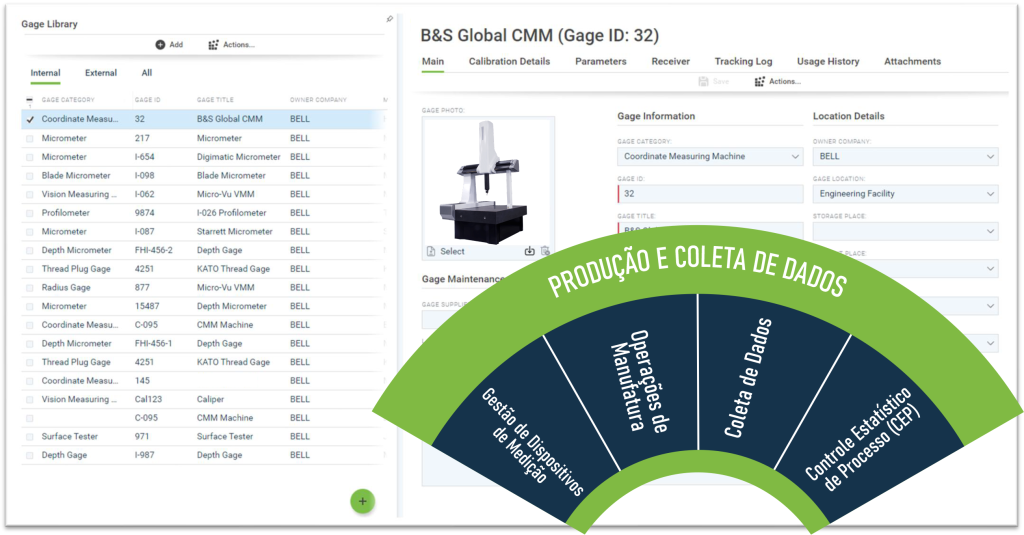Switch to the External tab
1024x535 pixels.
pos(101,73)
